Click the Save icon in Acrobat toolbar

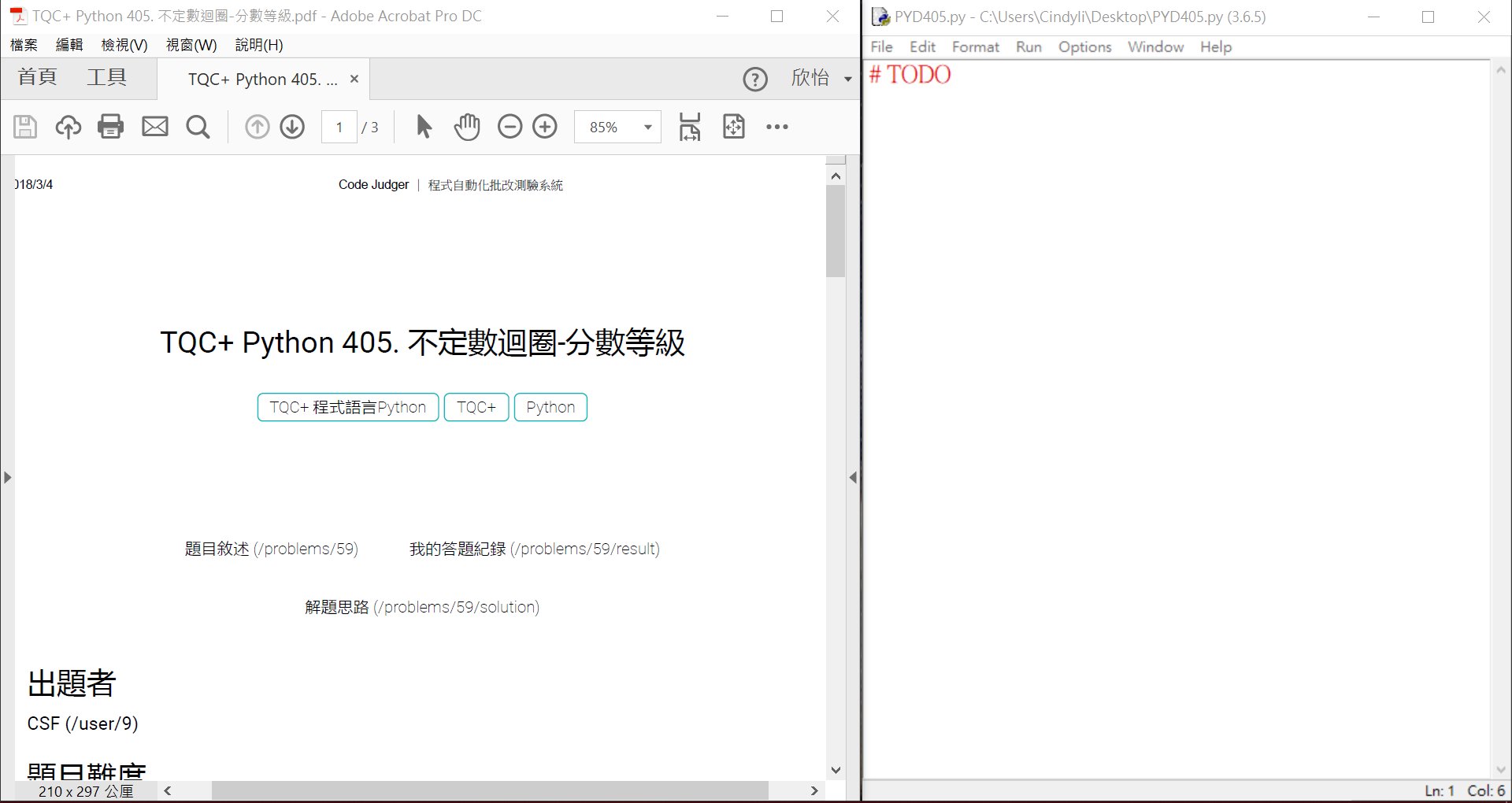25,127
